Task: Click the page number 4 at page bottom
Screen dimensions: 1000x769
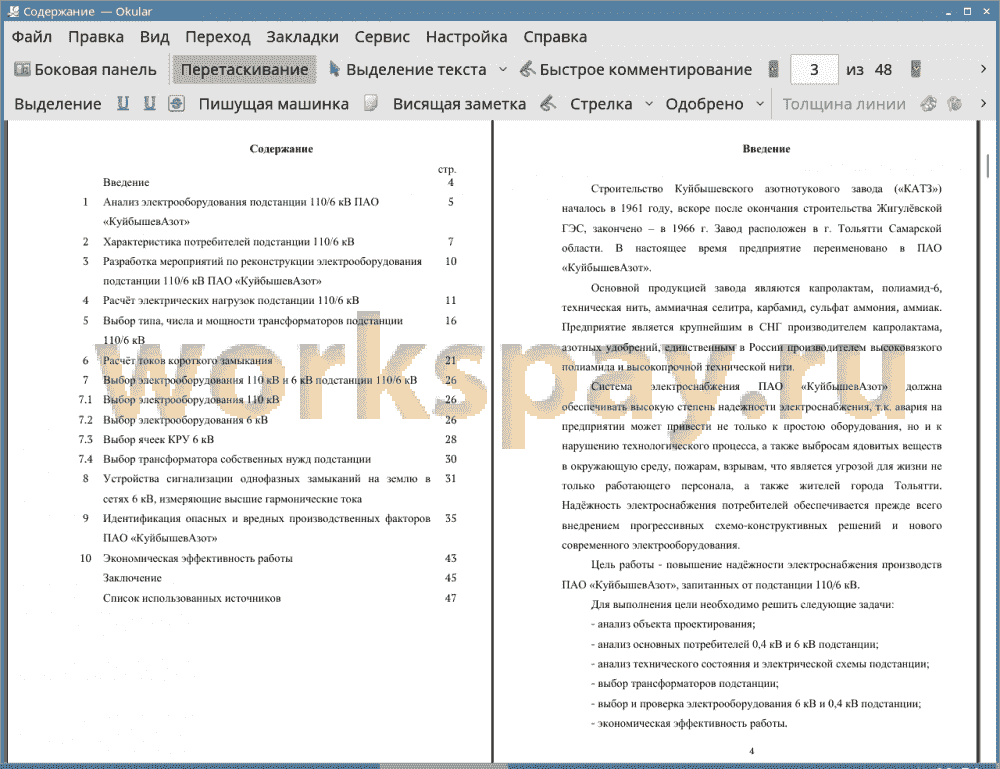Action: pyautogui.click(x=751, y=751)
